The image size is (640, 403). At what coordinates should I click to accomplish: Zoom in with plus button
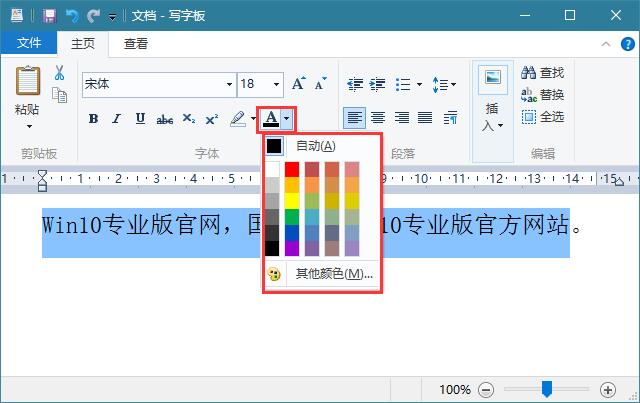(x=608, y=390)
